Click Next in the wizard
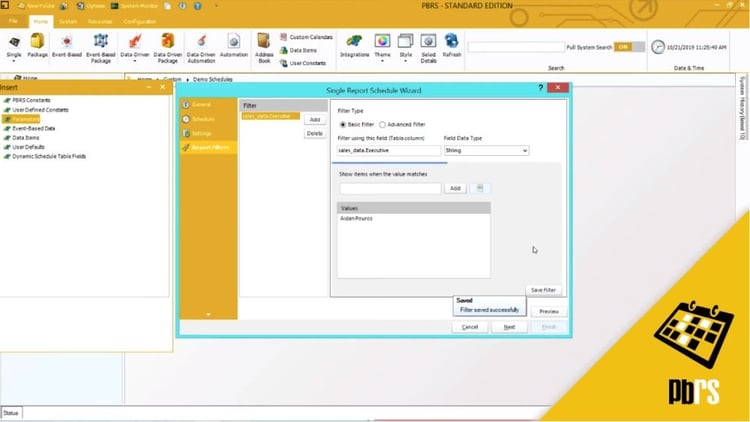Screen dimensions: 750x422 click(x=509, y=327)
